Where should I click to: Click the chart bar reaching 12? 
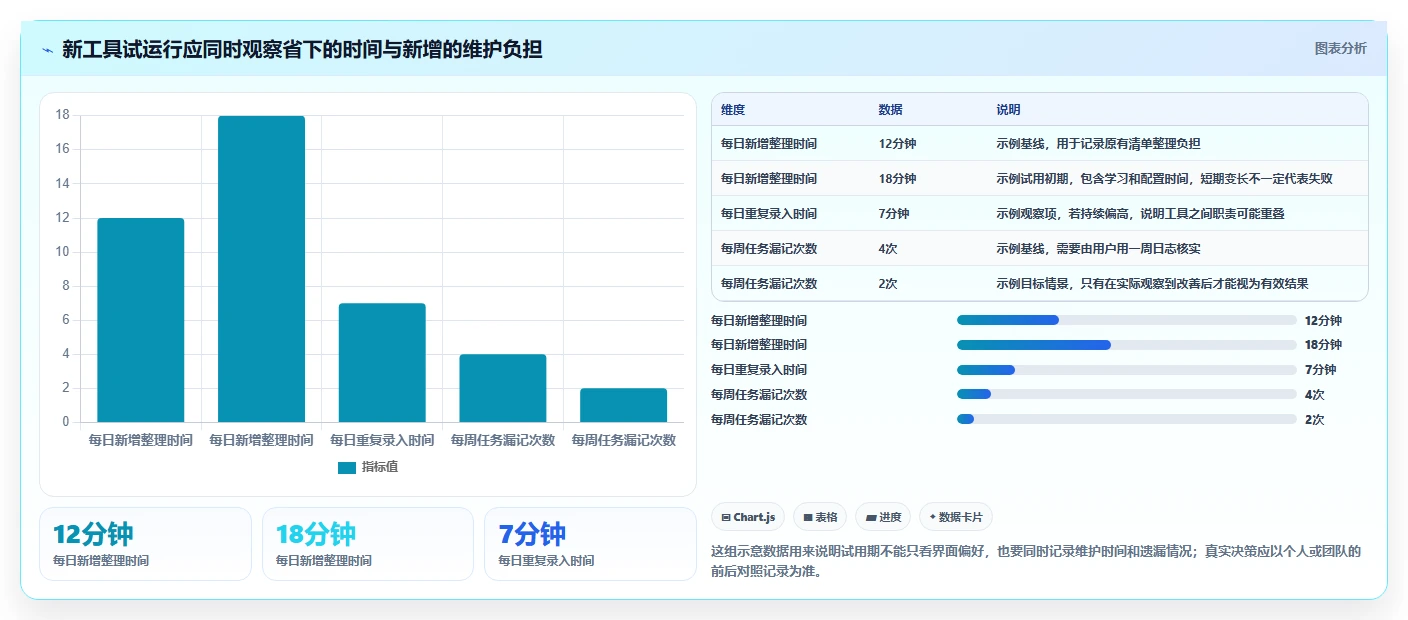[141, 320]
